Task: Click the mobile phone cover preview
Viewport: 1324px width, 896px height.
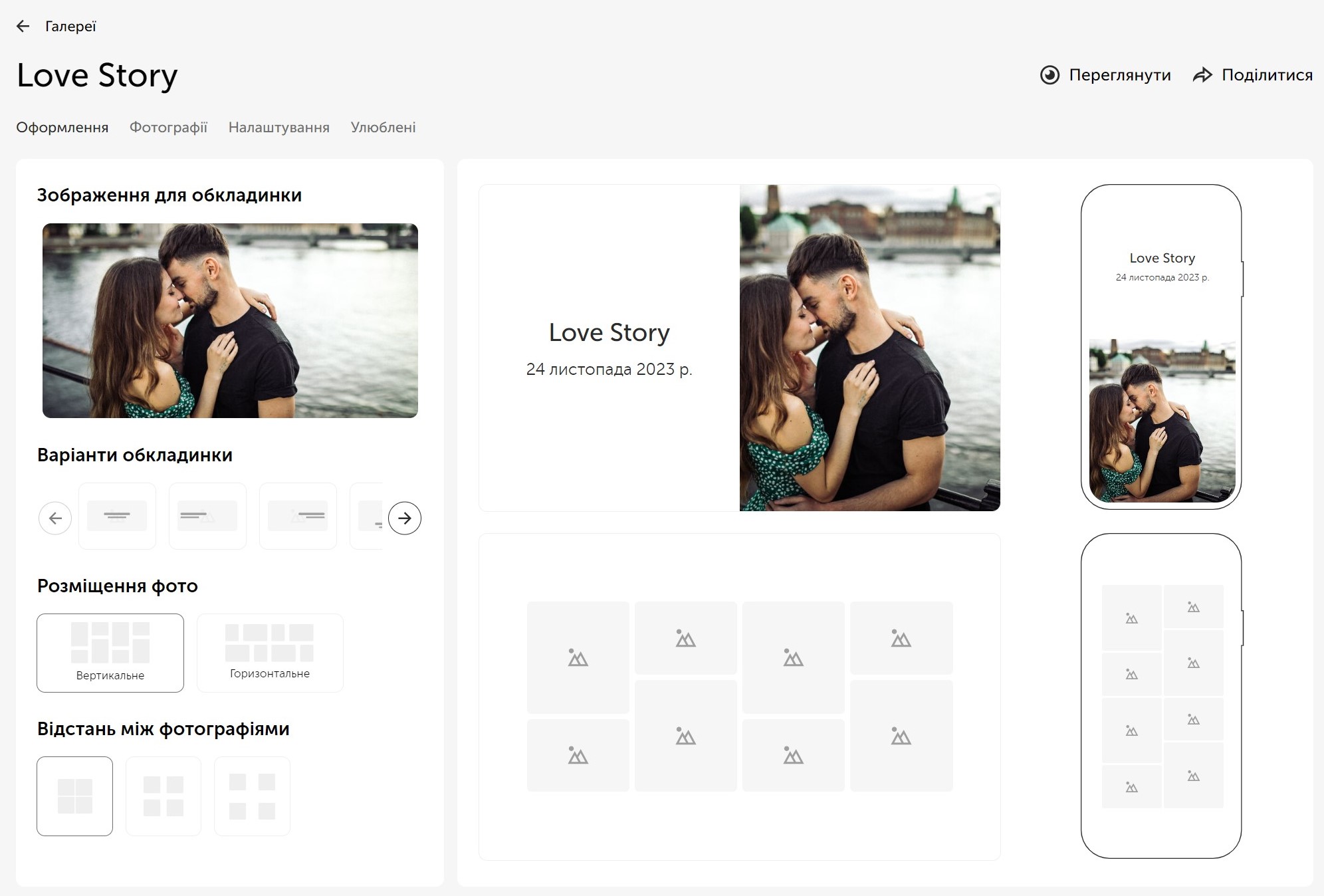Action: click(1161, 347)
